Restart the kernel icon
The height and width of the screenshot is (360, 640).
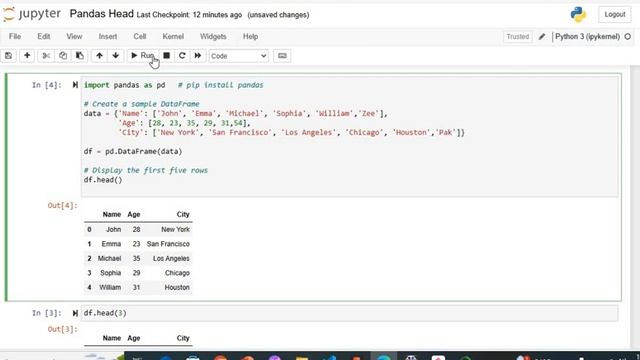[x=182, y=56]
